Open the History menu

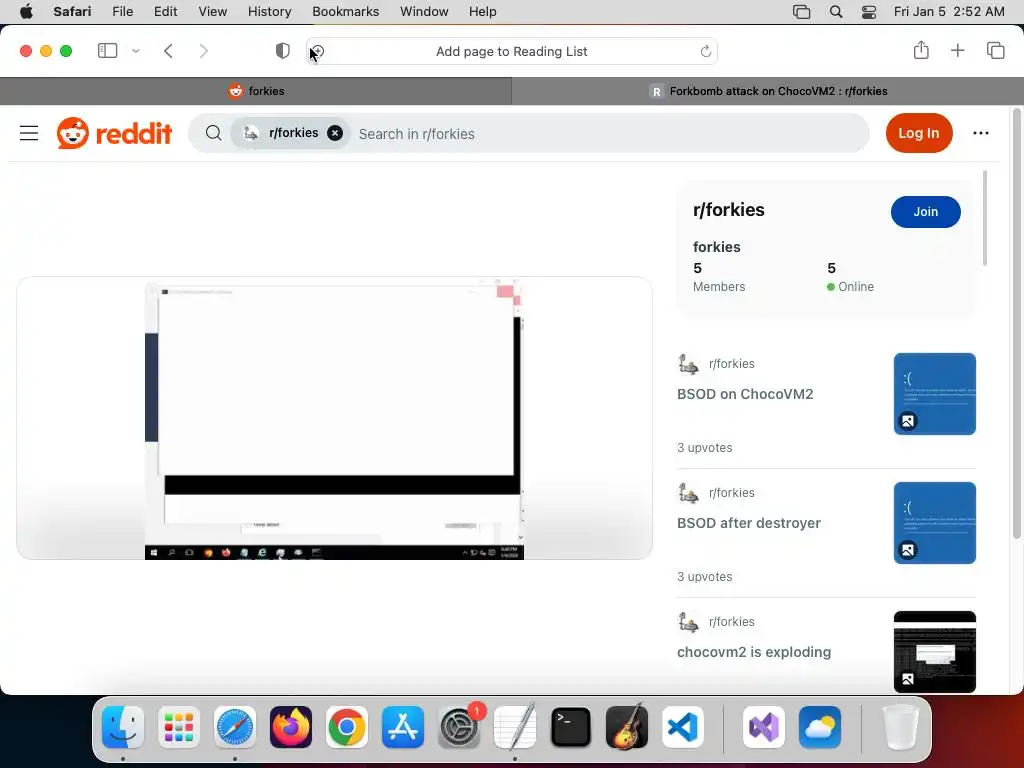tap(269, 12)
